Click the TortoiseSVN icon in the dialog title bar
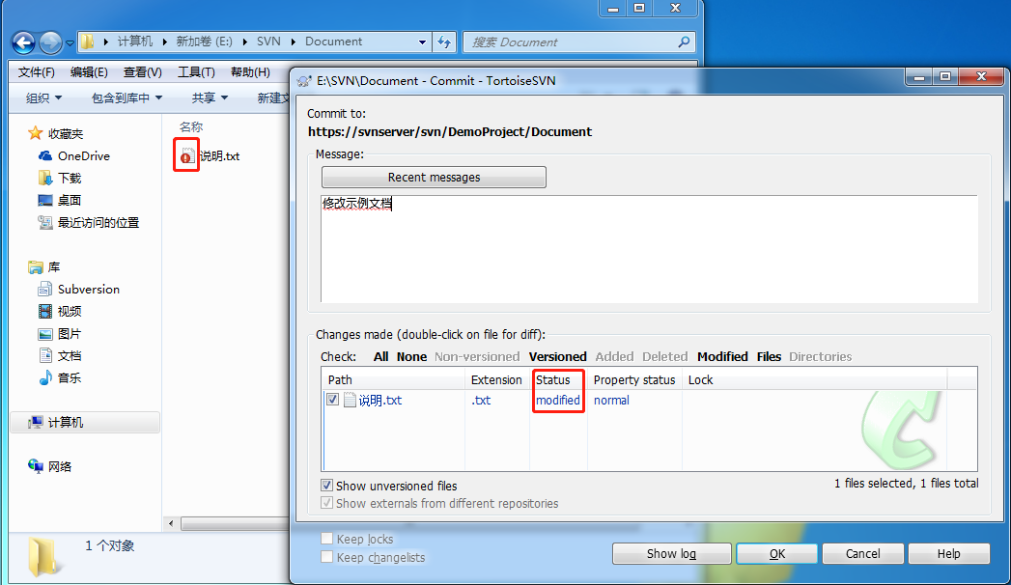Screen dimensions: 1011x585 coord(304,81)
